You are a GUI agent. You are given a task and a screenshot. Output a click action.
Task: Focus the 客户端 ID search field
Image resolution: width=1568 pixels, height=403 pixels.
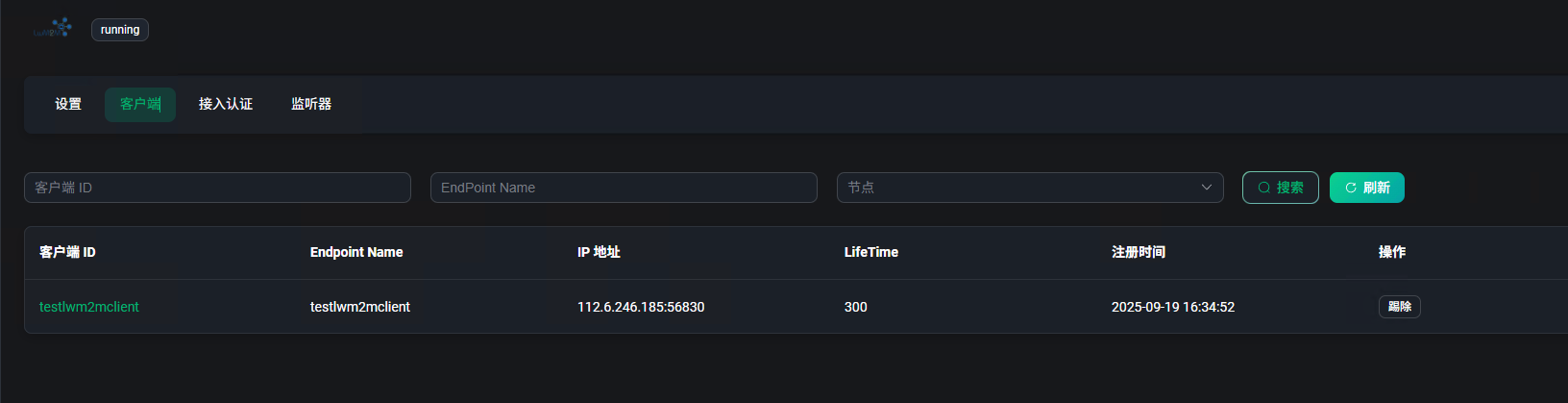click(x=217, y=188)
